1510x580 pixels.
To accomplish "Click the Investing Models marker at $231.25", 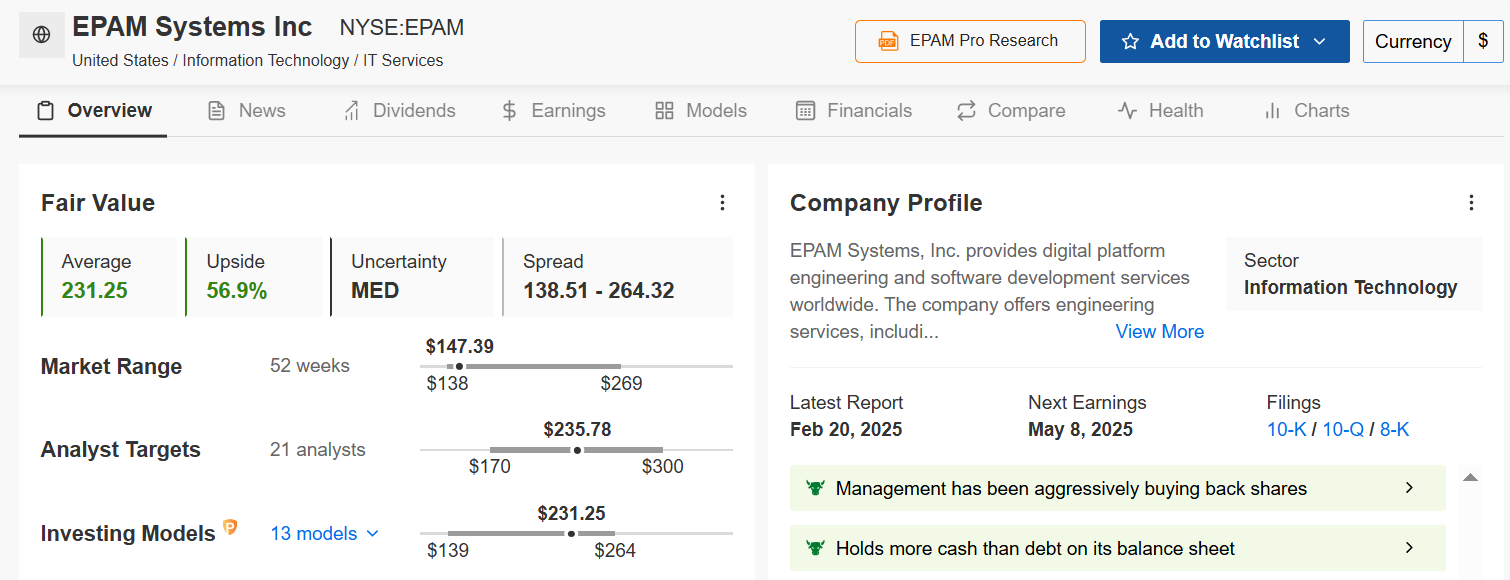I will click(571, 534).
